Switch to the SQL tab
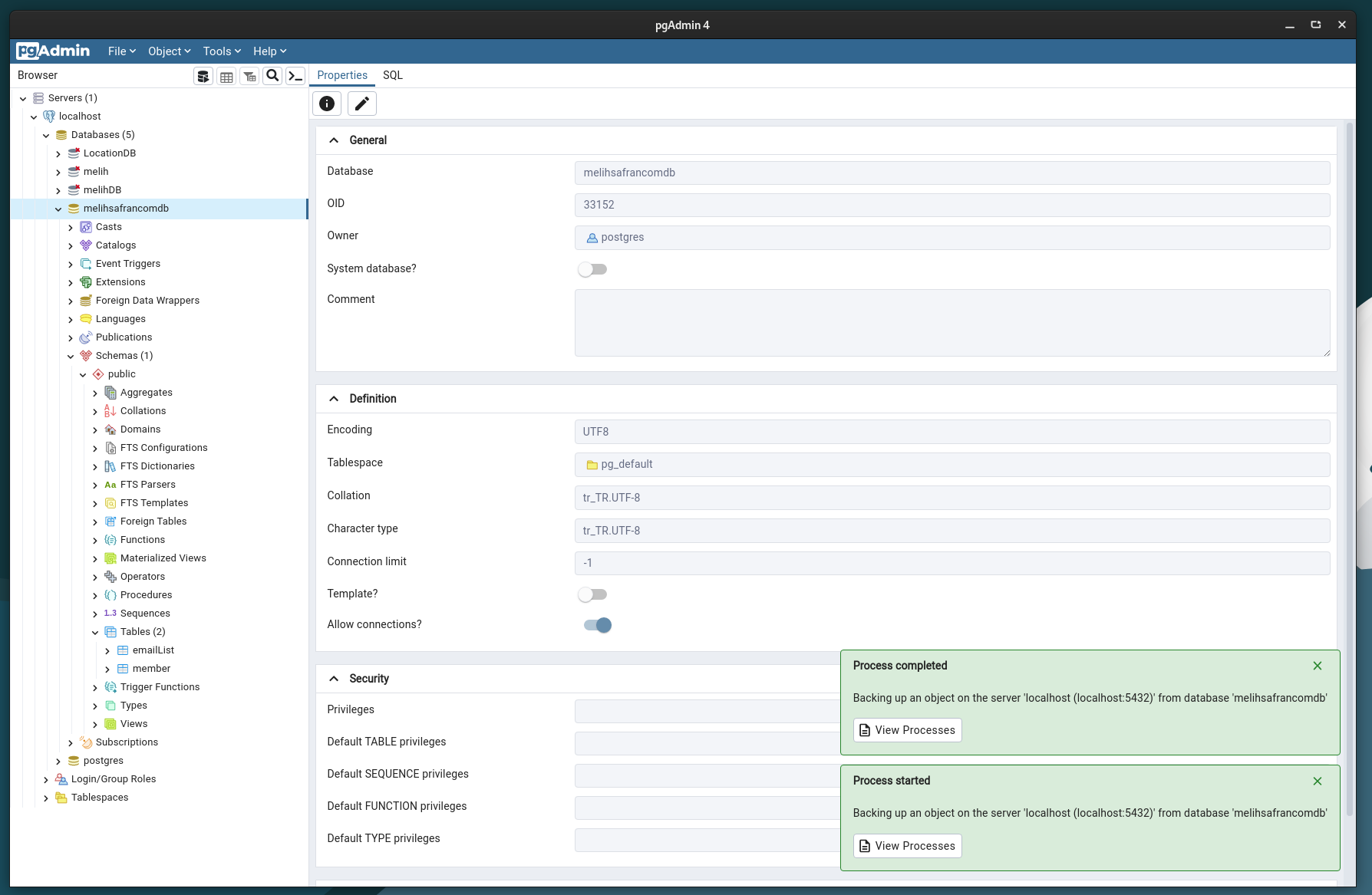 tap(393, 75)
